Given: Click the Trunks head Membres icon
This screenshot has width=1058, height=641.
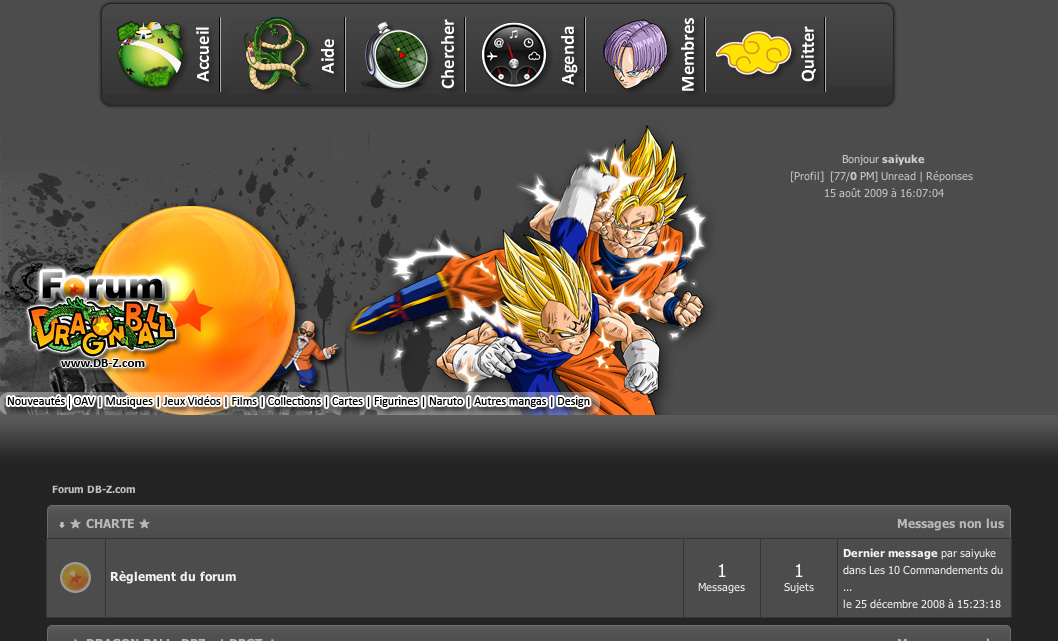Looking at the screenshot, I should 636,54.
